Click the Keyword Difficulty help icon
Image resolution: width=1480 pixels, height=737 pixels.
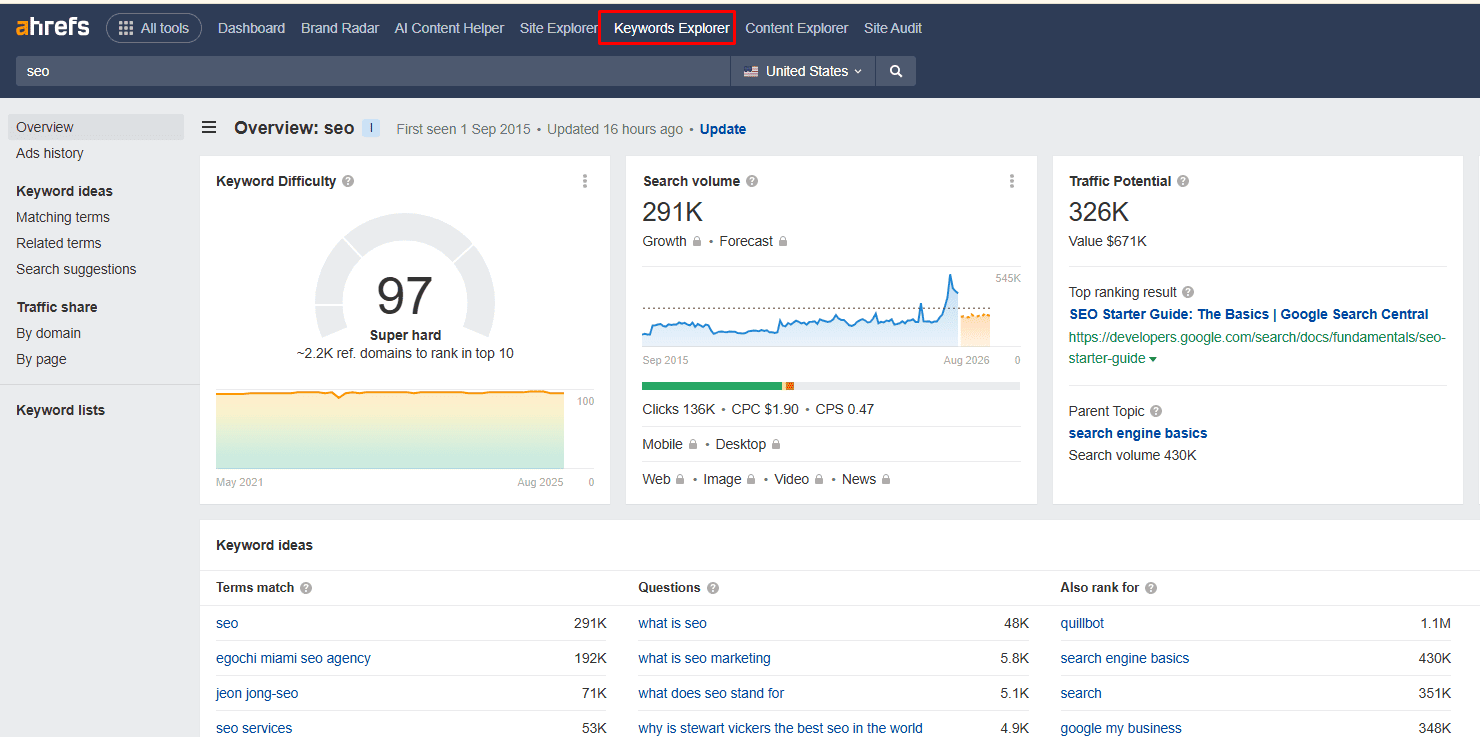pos(348,181)
